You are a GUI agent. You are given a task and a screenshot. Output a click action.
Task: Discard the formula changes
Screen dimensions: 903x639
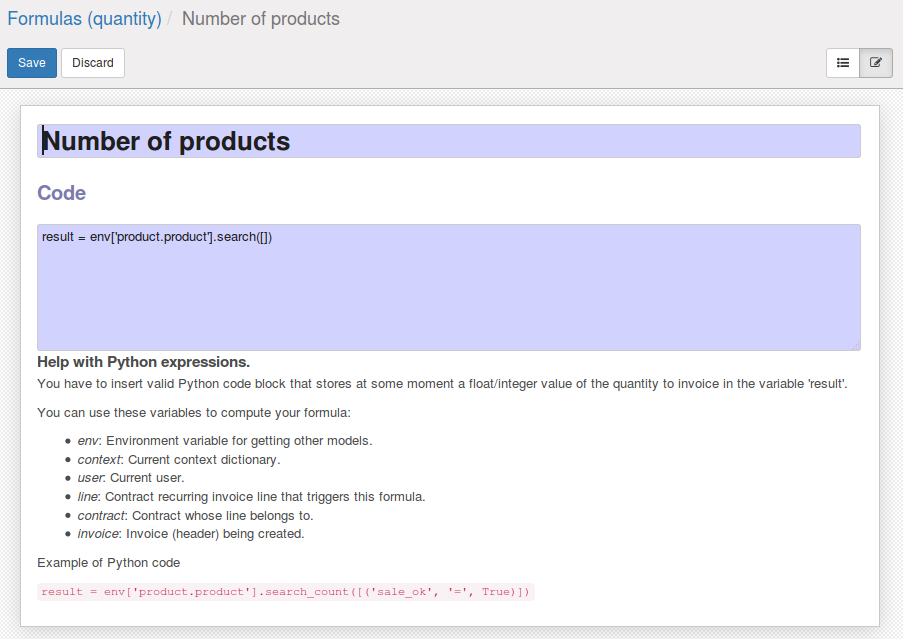click(x=93, y=63)
